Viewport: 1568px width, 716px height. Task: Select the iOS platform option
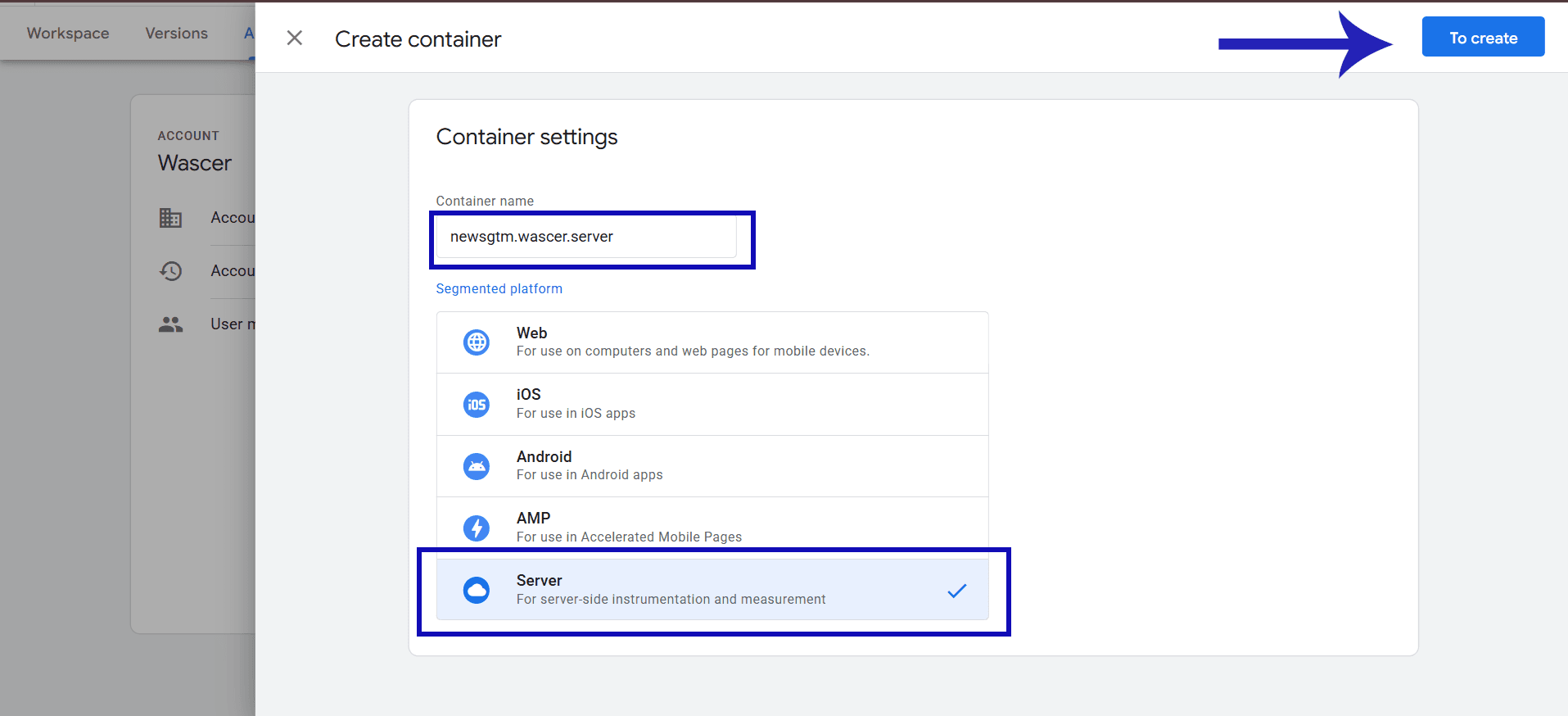[x=712, y=405]
